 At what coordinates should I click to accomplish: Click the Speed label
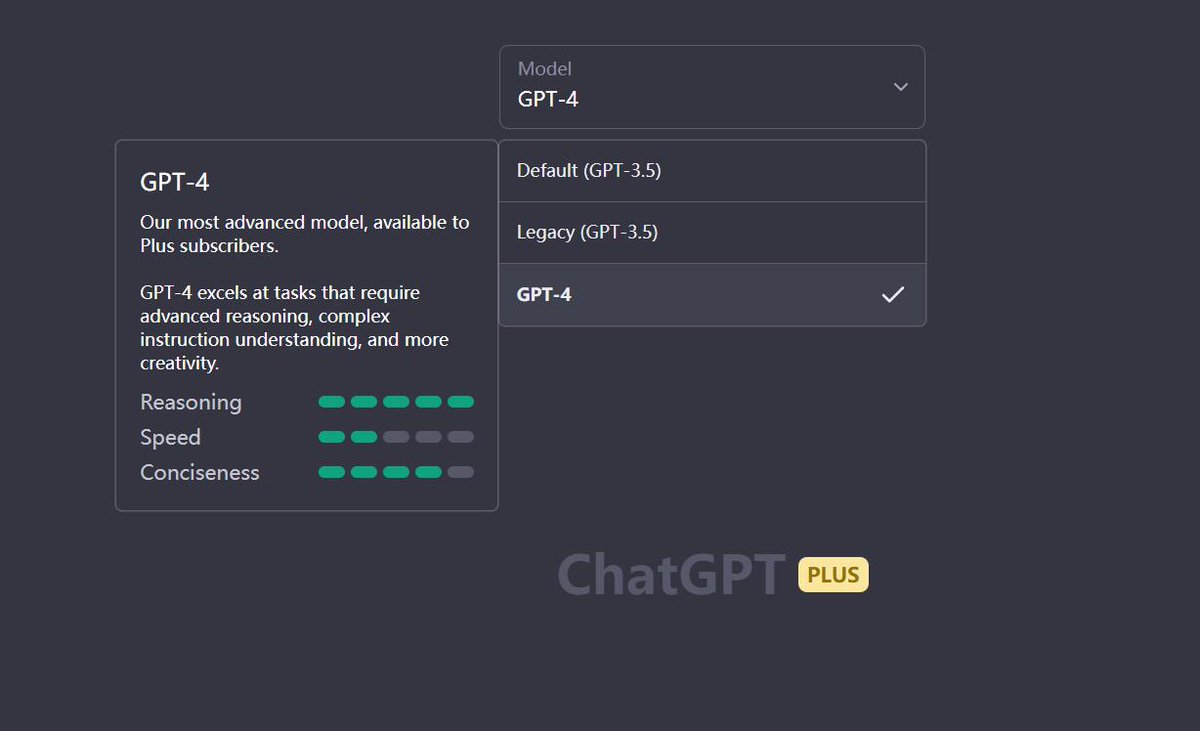coord(170,437)
